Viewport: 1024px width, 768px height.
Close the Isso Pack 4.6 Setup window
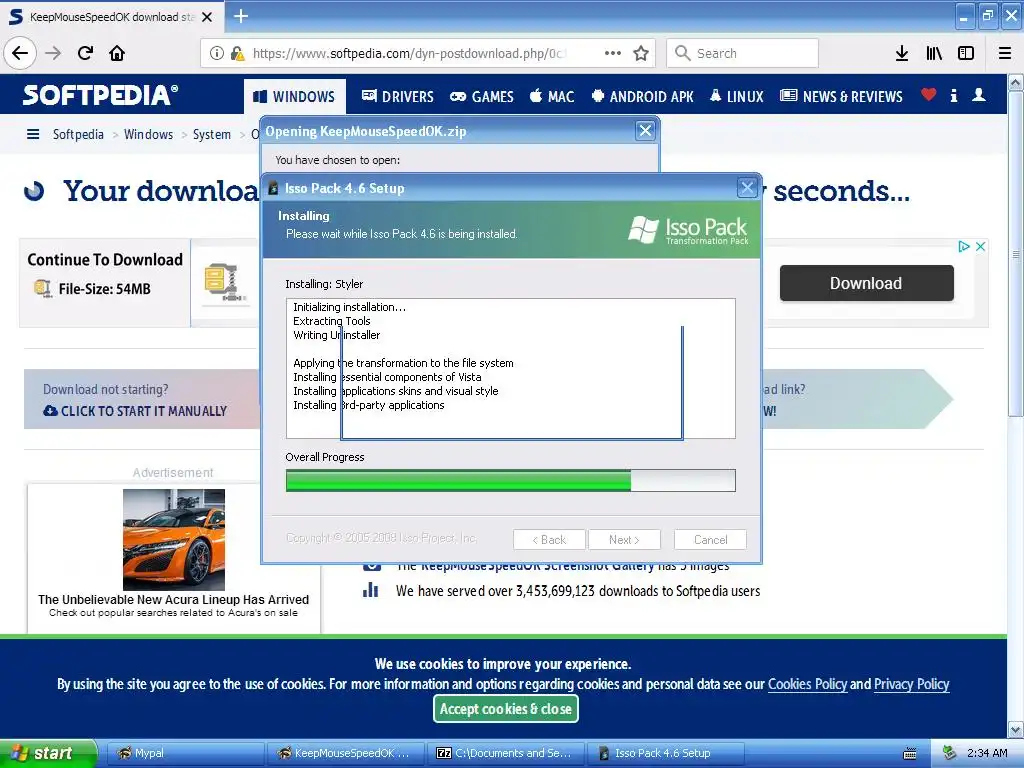(747, 188)
